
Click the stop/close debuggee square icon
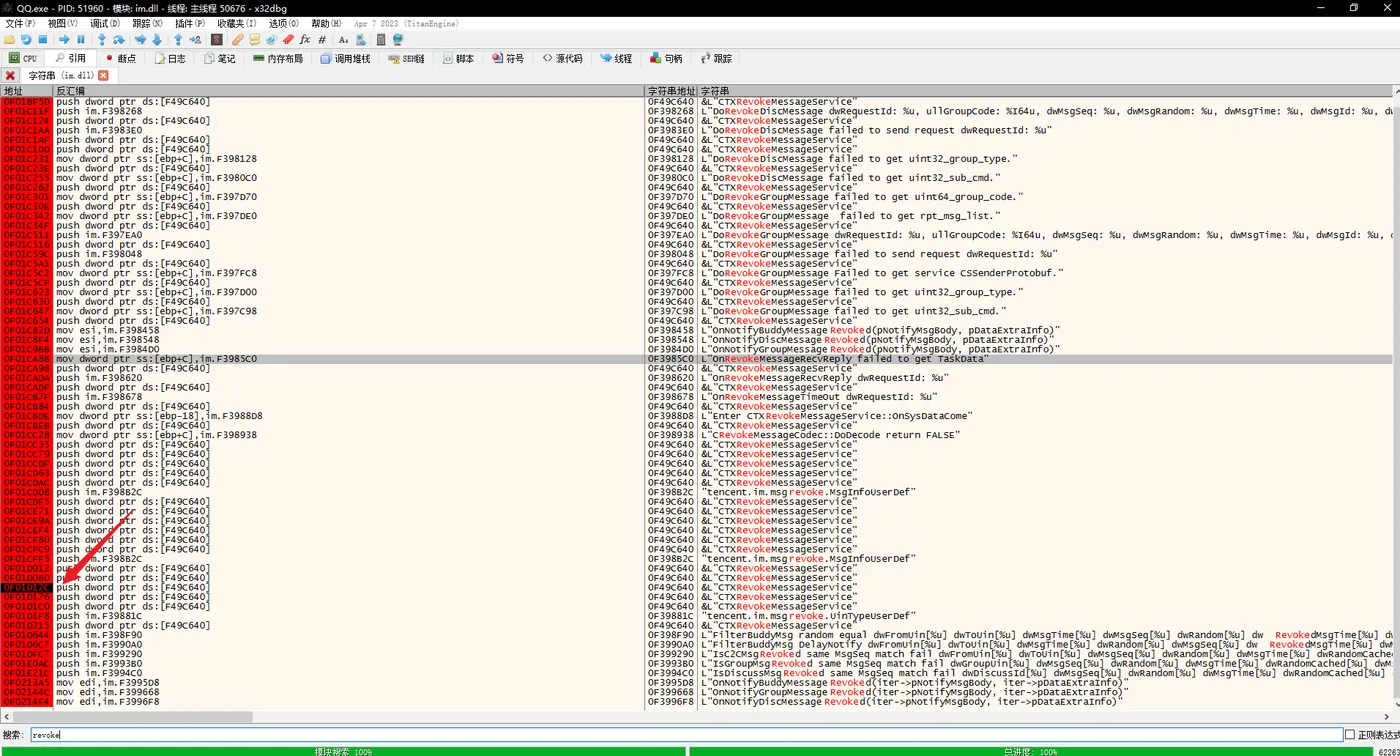click(42, 40)
